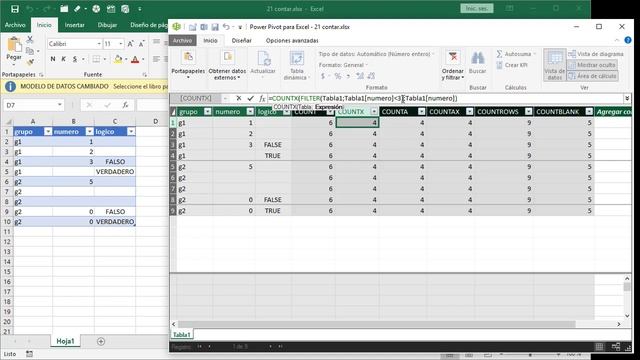This screenshot has width=640, height=360.
Task: Save in Power Pivot quick access toolbar
Action: [x=215, y=27]
